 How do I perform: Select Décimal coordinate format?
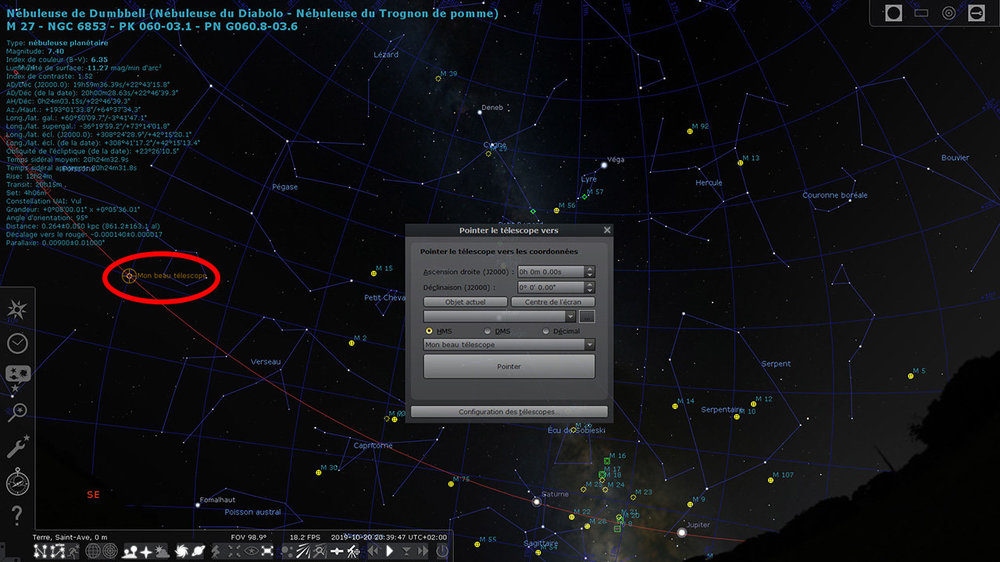[x=546, y=331]
